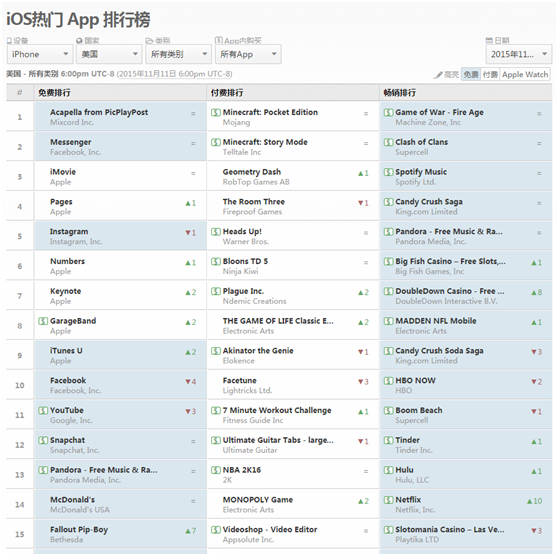Image resolution: width=558 pixels, height=556 pixels.
Task: Open the Instagram app link
Action: [69, 231]
